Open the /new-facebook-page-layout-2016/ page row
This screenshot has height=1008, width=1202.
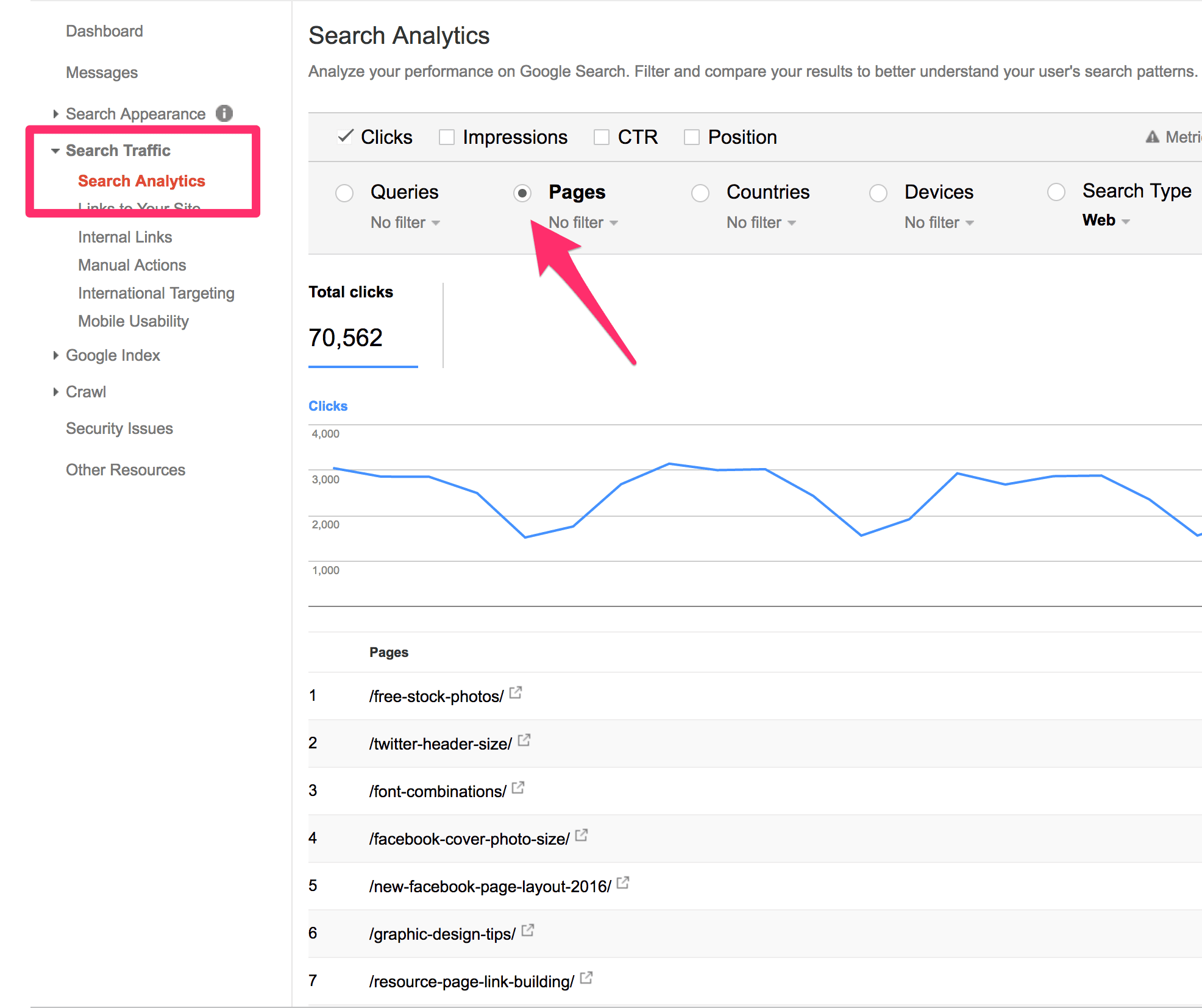[755, 886]
